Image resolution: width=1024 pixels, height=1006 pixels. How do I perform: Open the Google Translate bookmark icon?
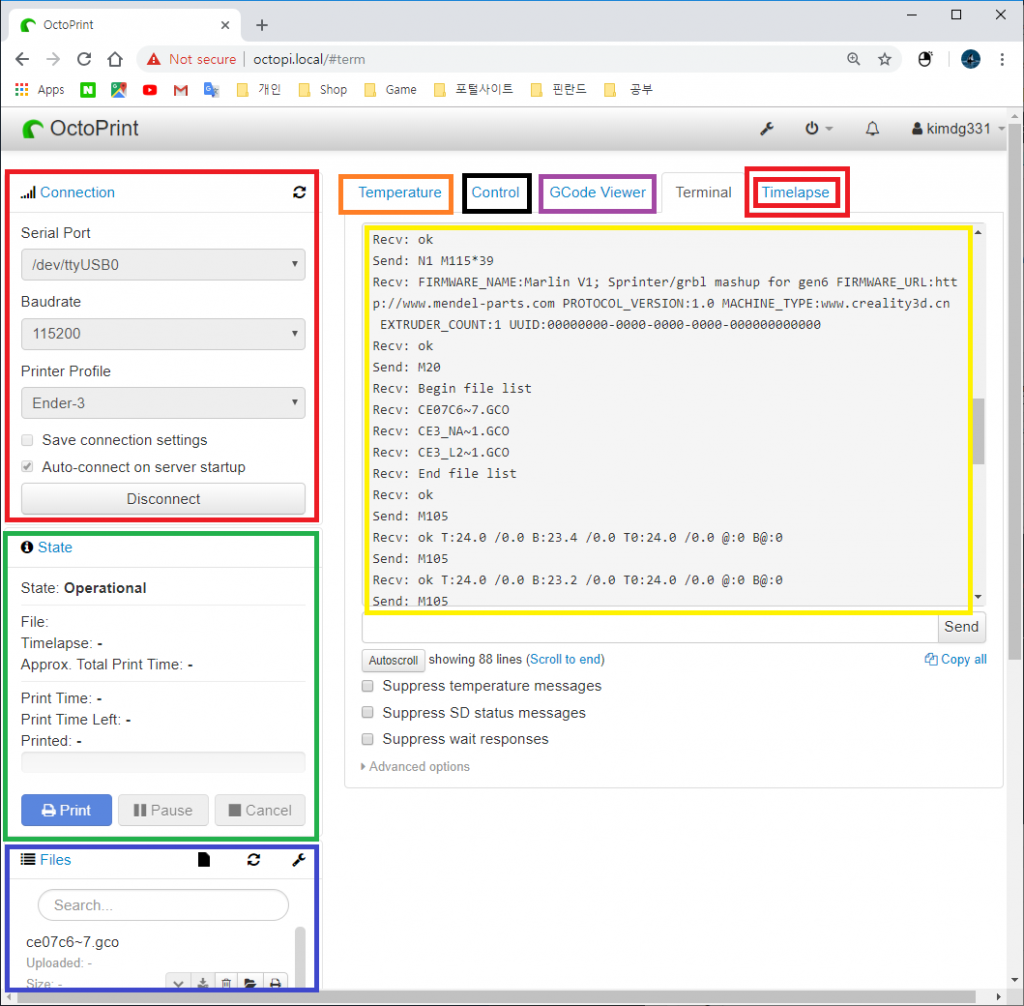(212, 90)
